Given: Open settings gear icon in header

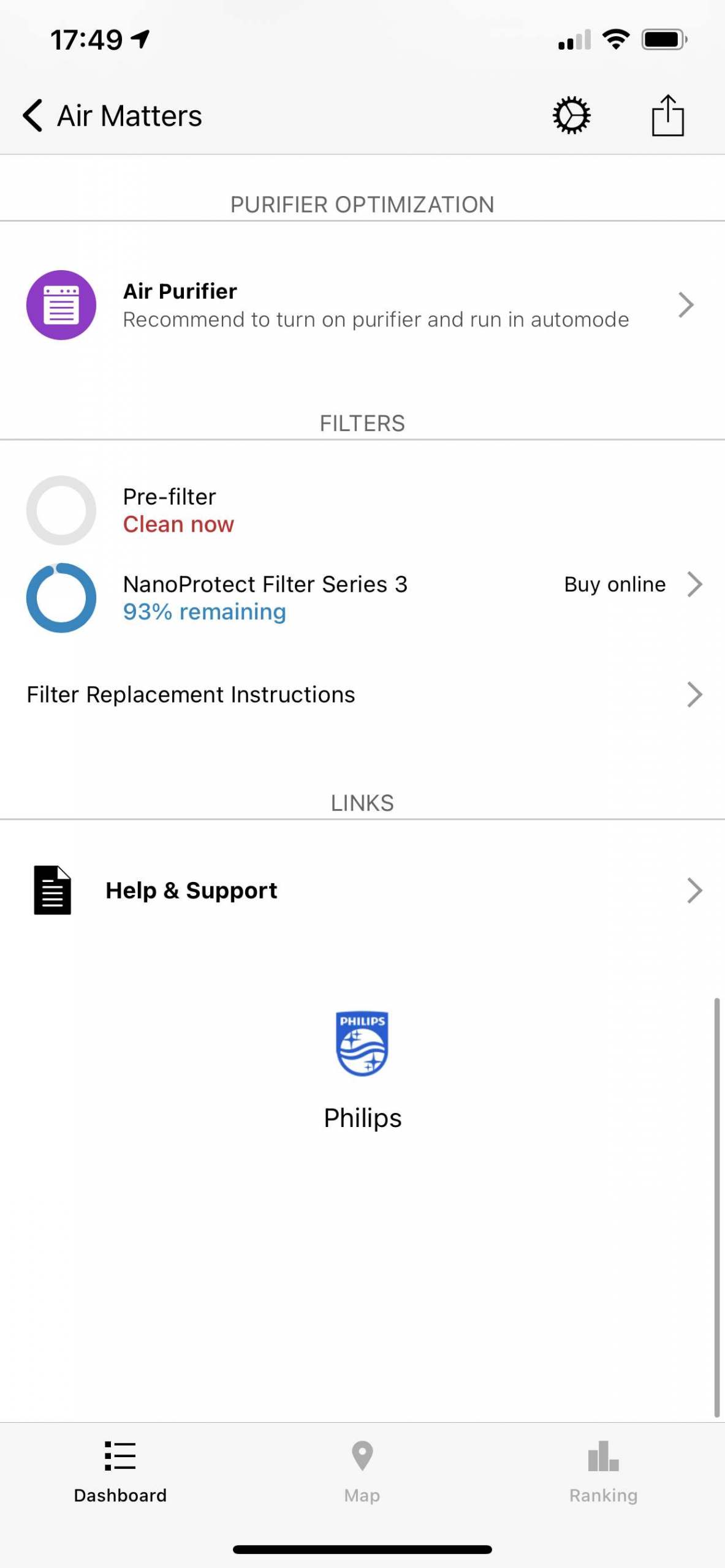Looking at the screenshot, I should pos(571,115).
